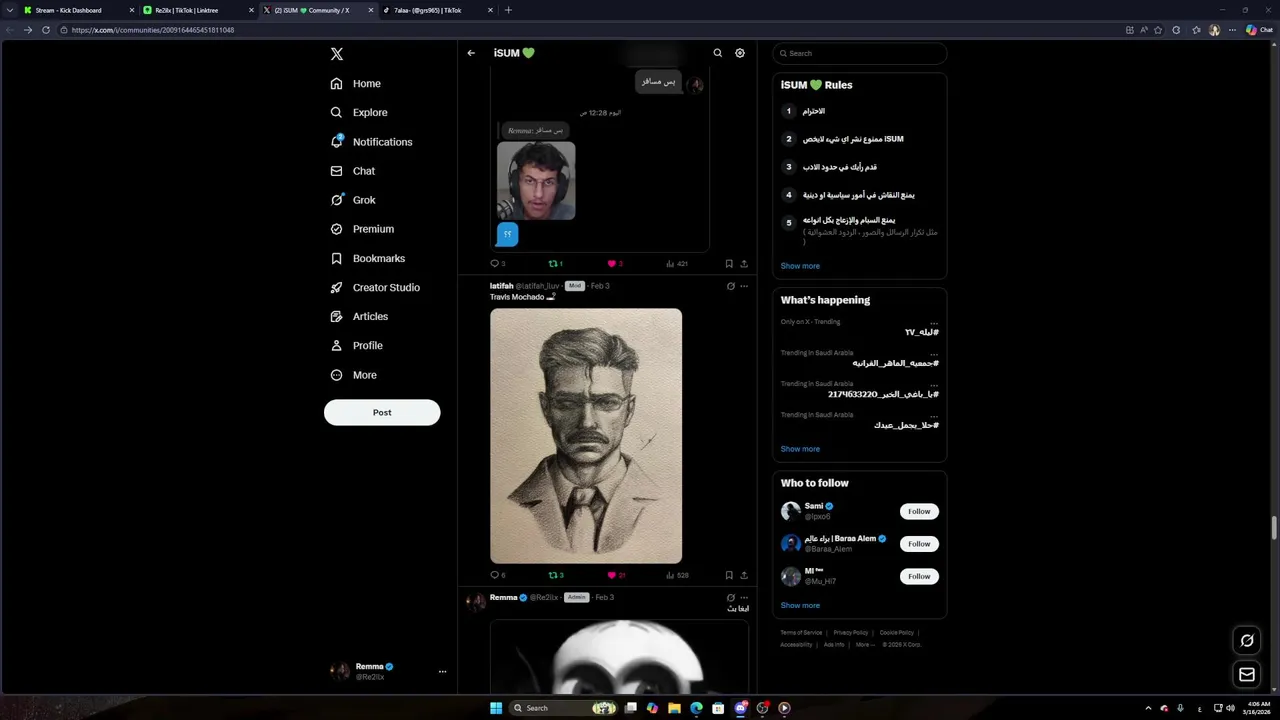Open Cookie Policy link

pos(897,633)
